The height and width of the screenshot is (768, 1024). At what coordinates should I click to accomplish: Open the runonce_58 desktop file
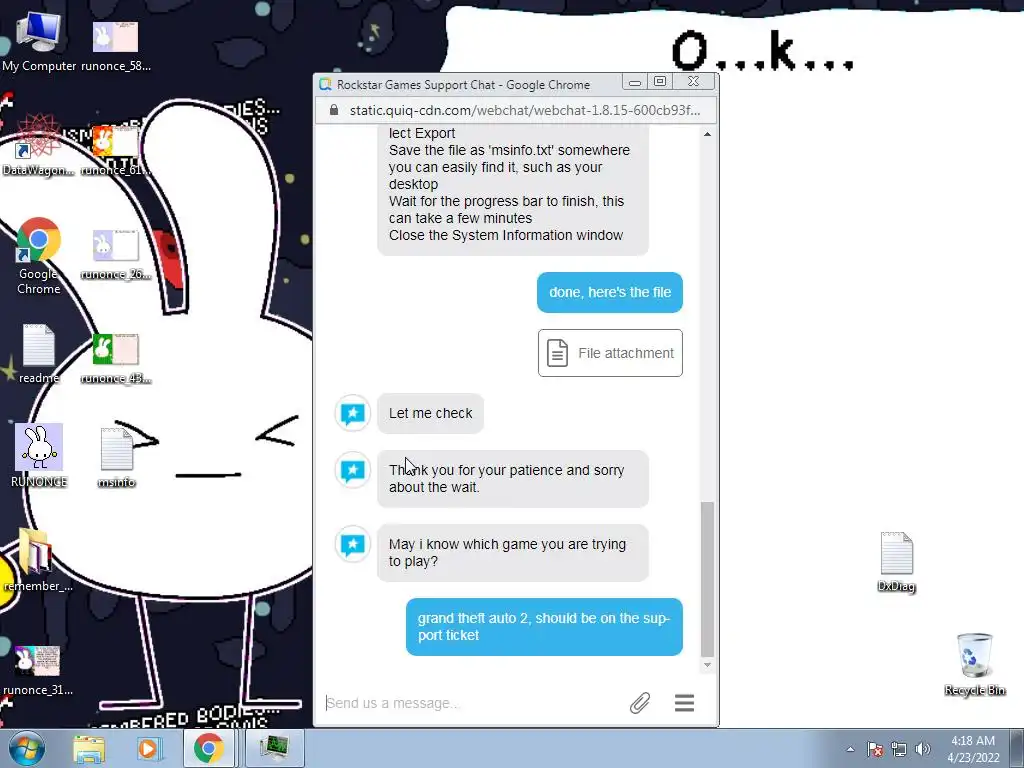pyautogui.click(x=116, y=44)
